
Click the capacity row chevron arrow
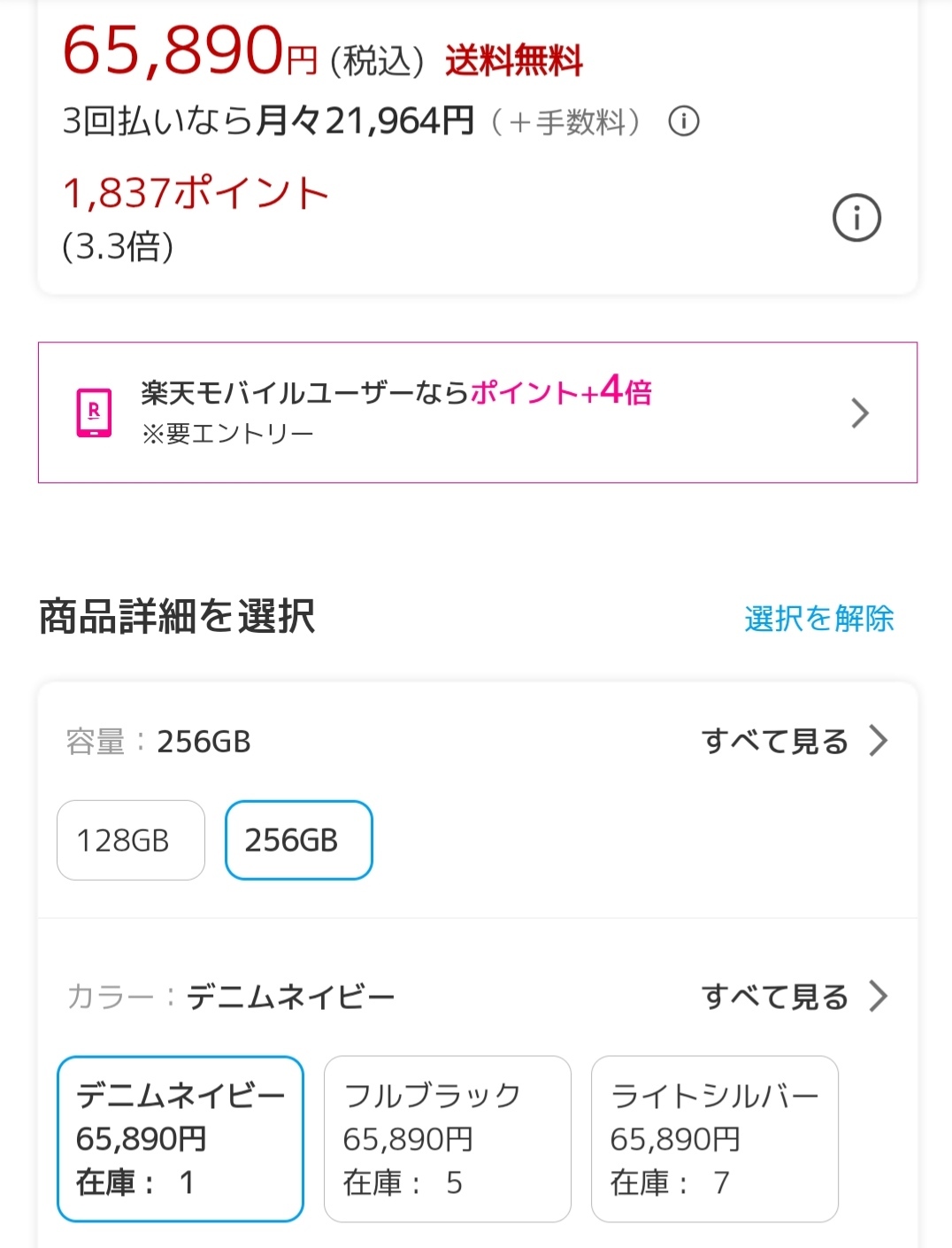878,741
